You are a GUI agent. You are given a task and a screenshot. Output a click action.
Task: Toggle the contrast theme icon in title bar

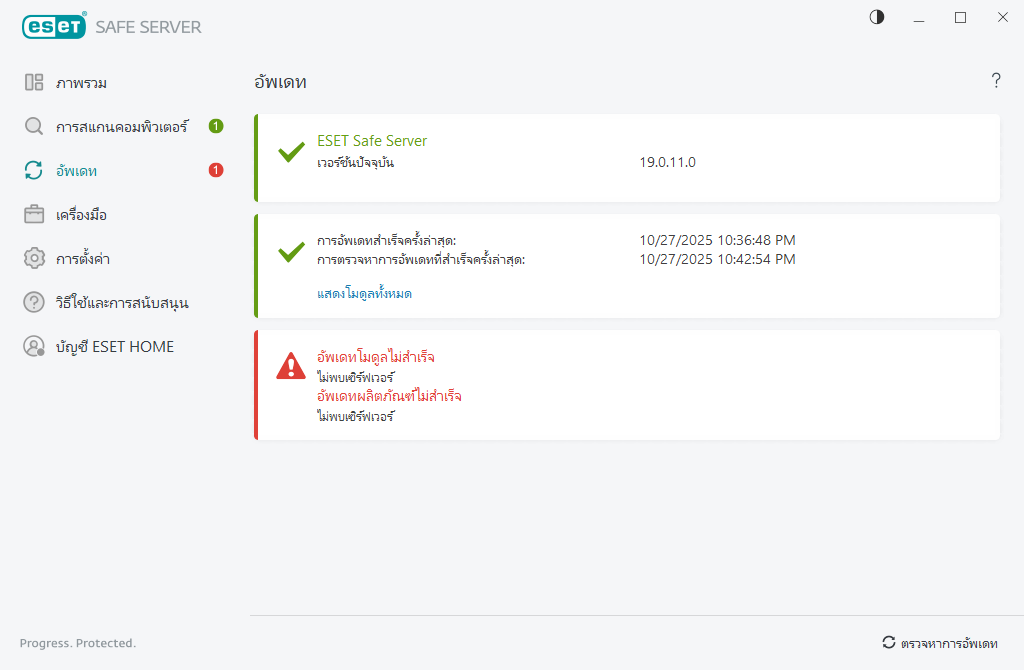point(876,17)
